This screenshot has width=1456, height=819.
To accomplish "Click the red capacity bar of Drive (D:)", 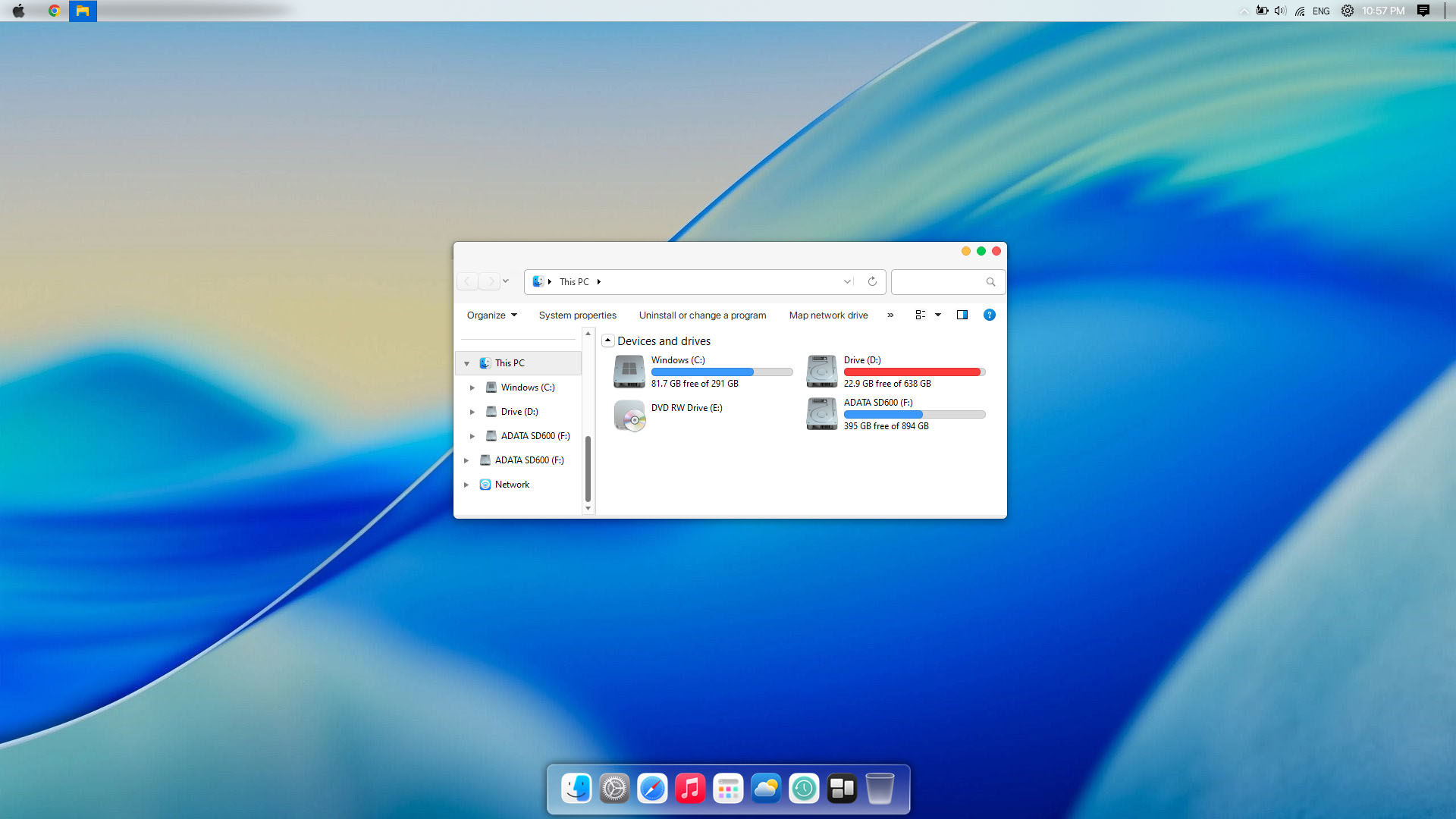I will (914, 372).
